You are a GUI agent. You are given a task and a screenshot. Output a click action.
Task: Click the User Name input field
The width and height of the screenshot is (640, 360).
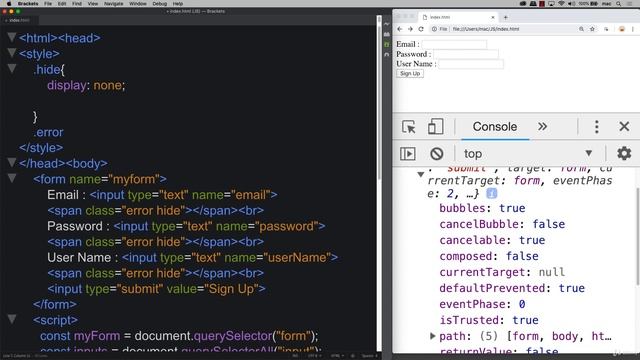point(471,64)
